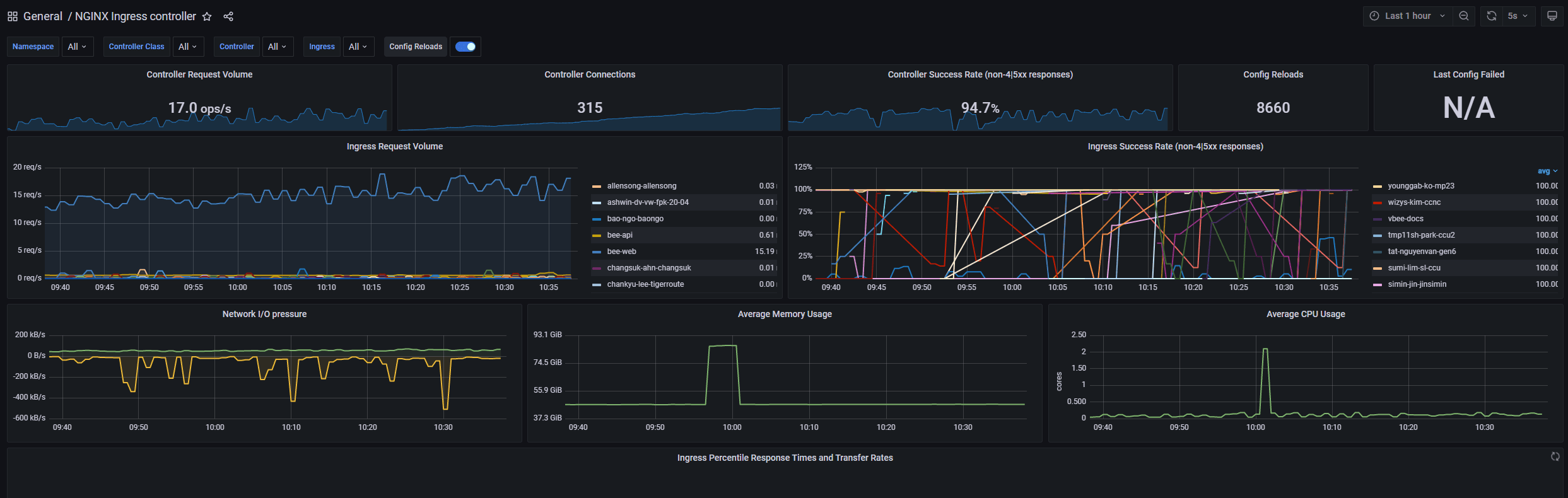The height and width of the screenshot is (498, 1568).
Task: Click the loading icon on Percentile Response panel
Action: (x=1555, y=457)
